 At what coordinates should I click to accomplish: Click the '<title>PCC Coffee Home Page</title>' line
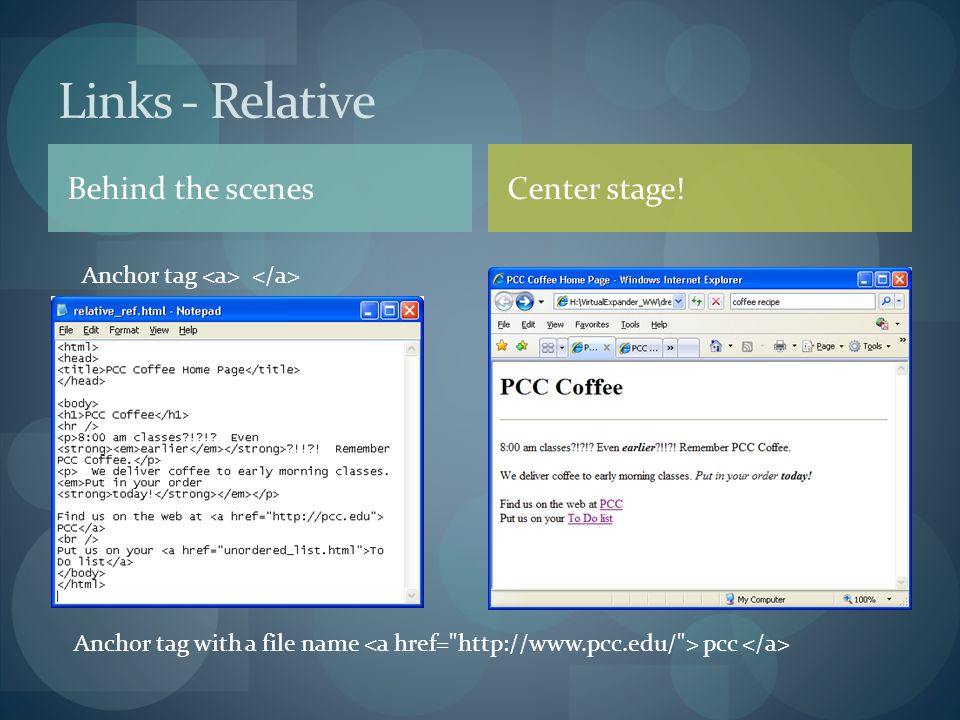pyautogui.click(x=178, y=369)
